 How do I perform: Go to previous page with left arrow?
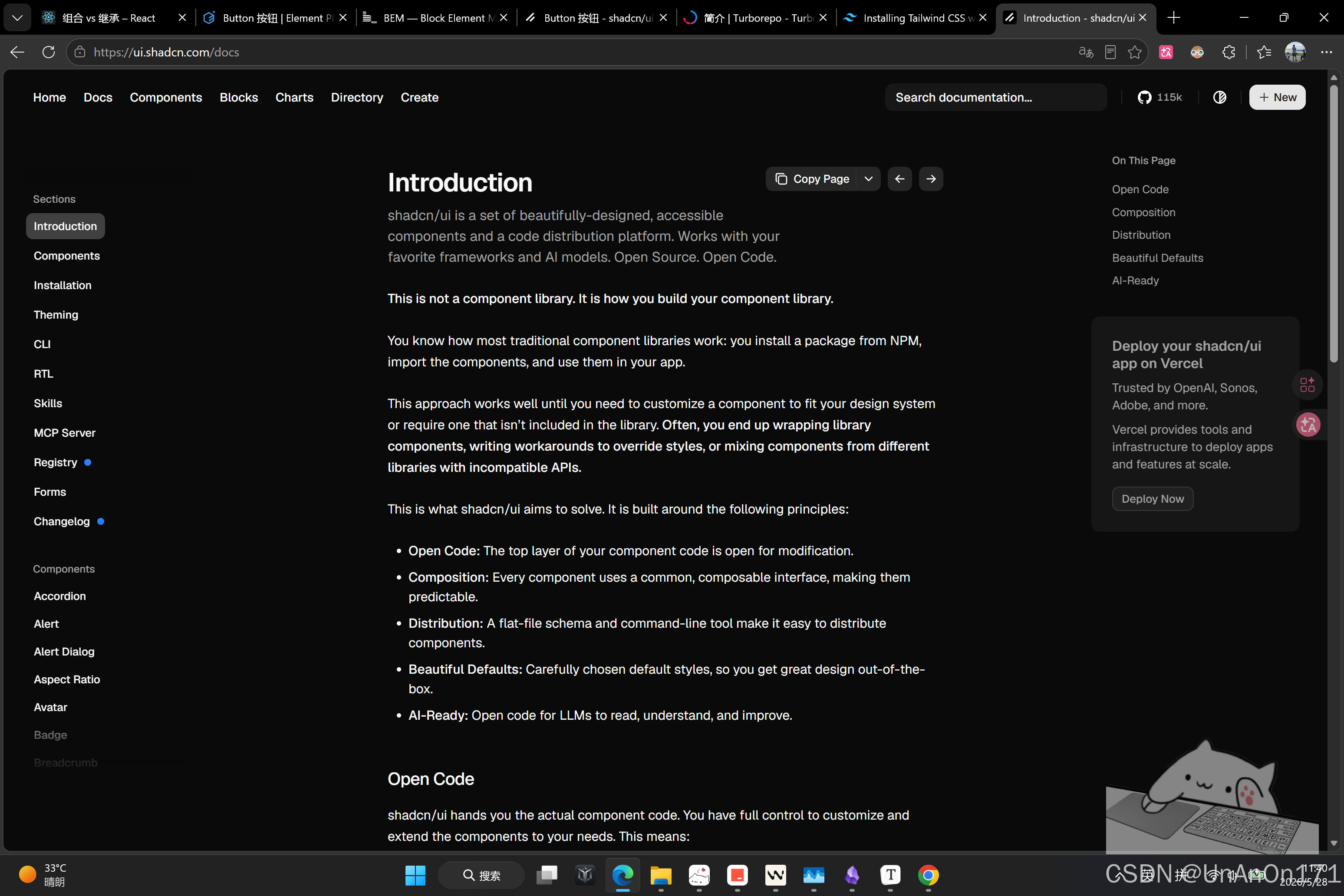point(899,179)
